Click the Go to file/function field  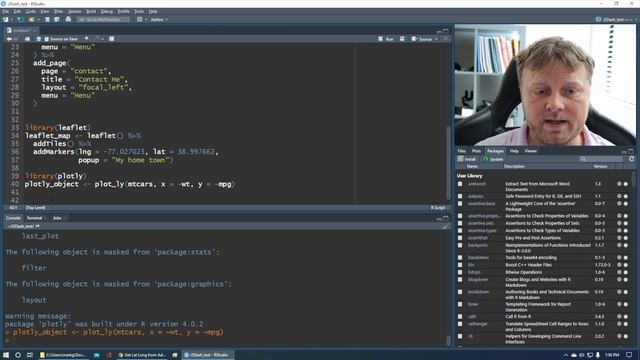pos(103,19)
